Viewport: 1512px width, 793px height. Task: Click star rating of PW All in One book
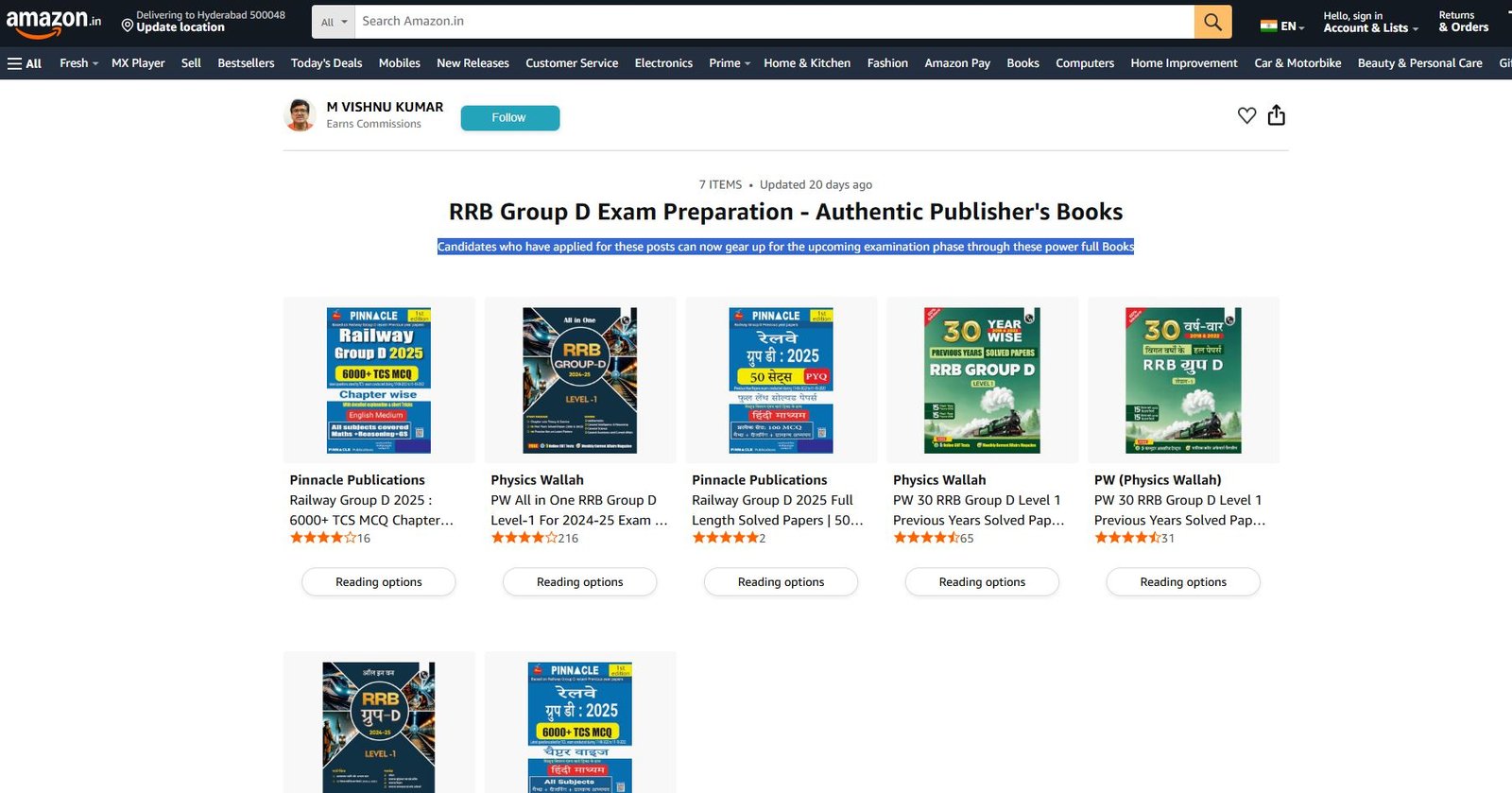pos(524,538)
